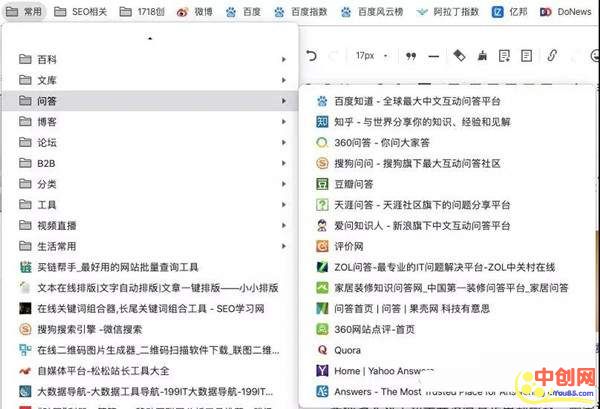Insert hyperlink using the chain icon
600x409 pixels.
pos(550,56)
